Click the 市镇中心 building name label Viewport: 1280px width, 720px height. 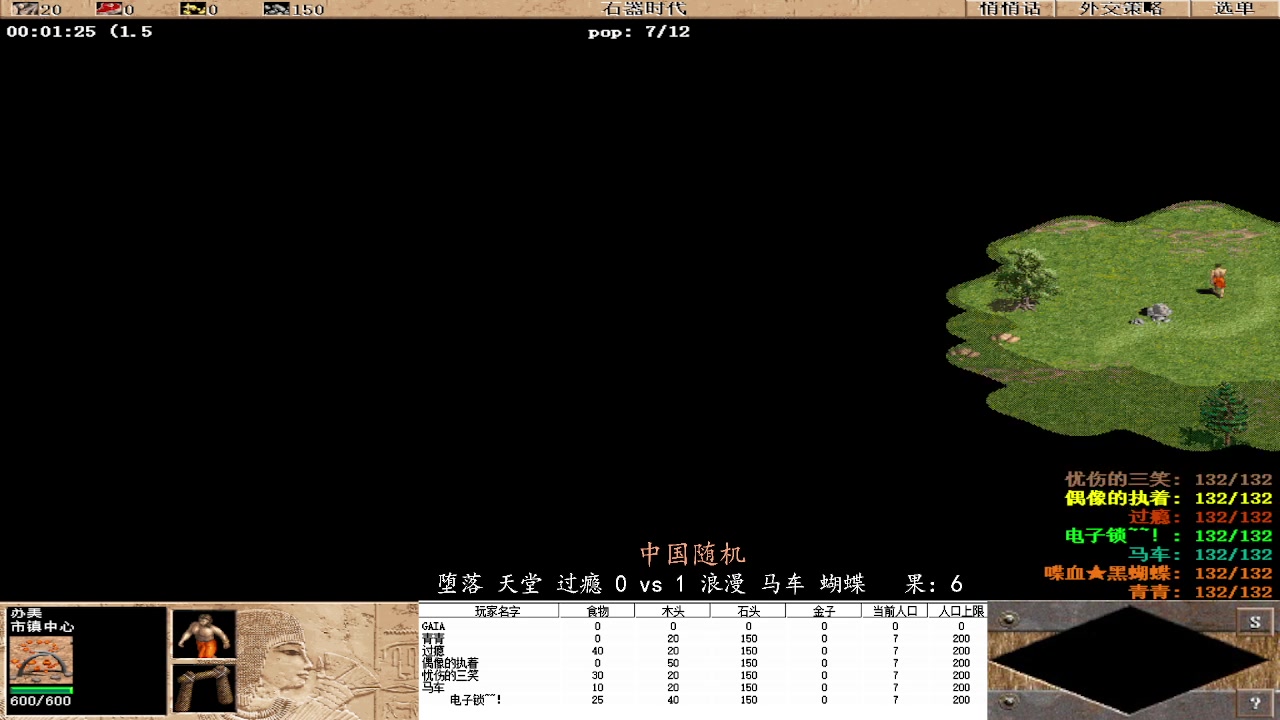(x=42, y=627)
